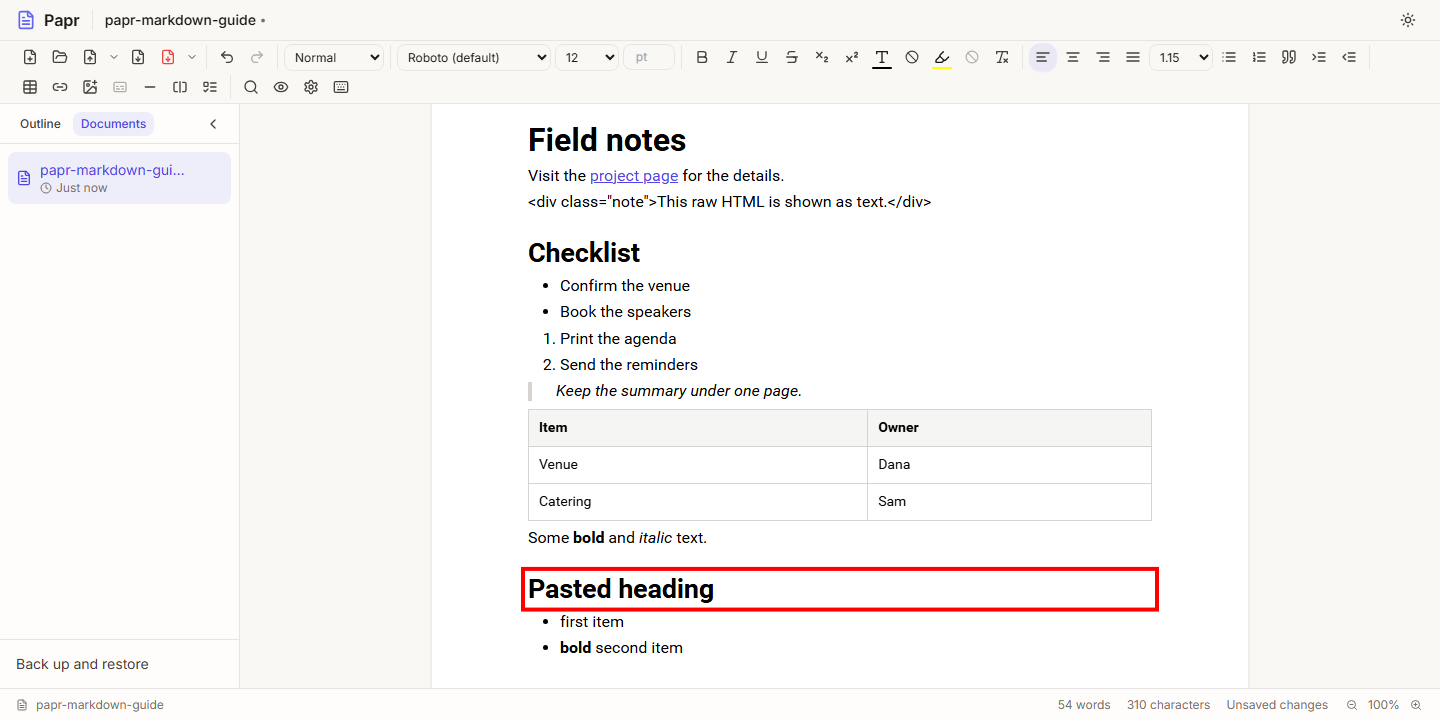1440x720 pixels.
Task: Click the Catering table cell
Action: point(698,502)
